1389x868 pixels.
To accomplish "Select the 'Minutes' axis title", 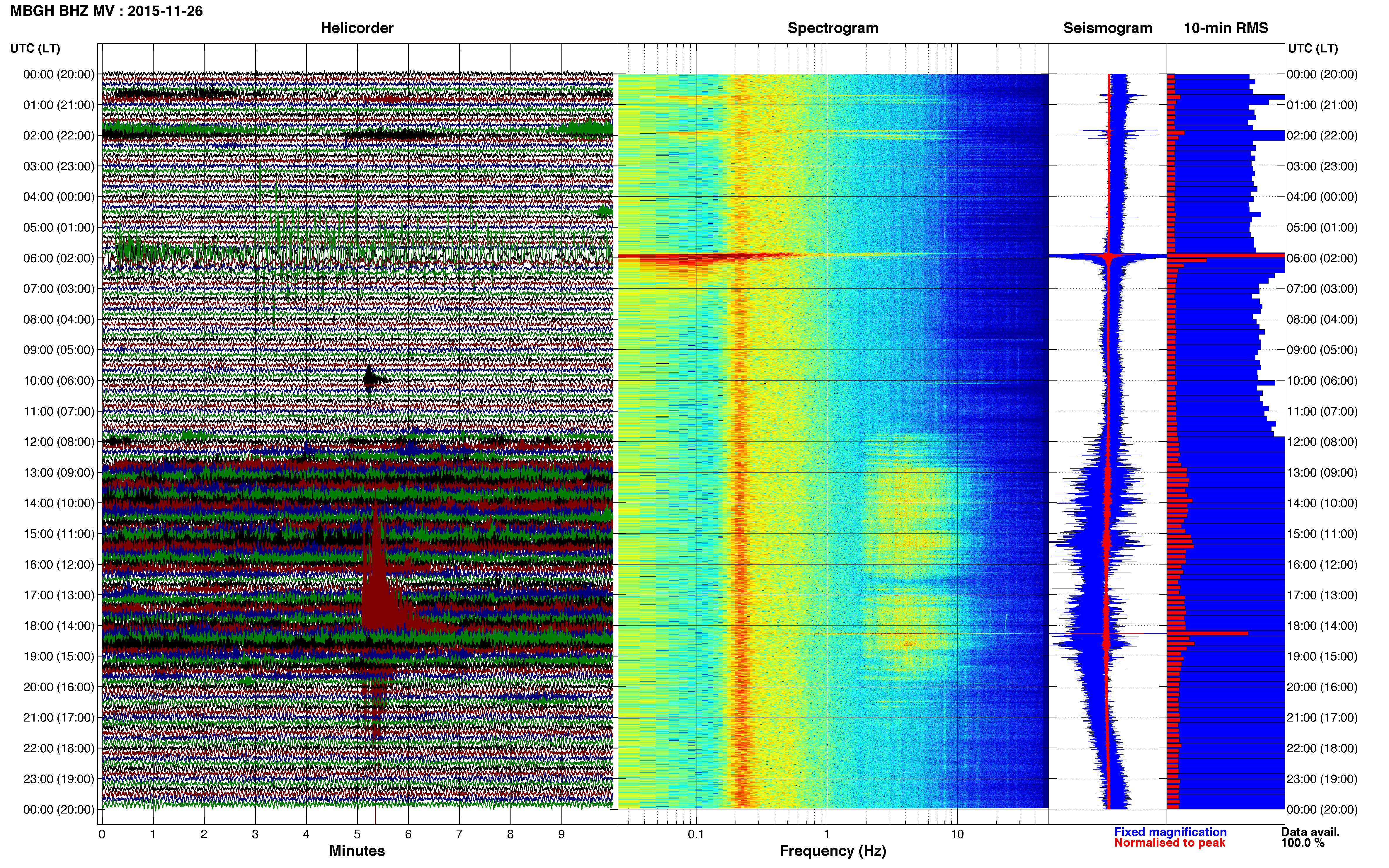I will tap(357, 851).
